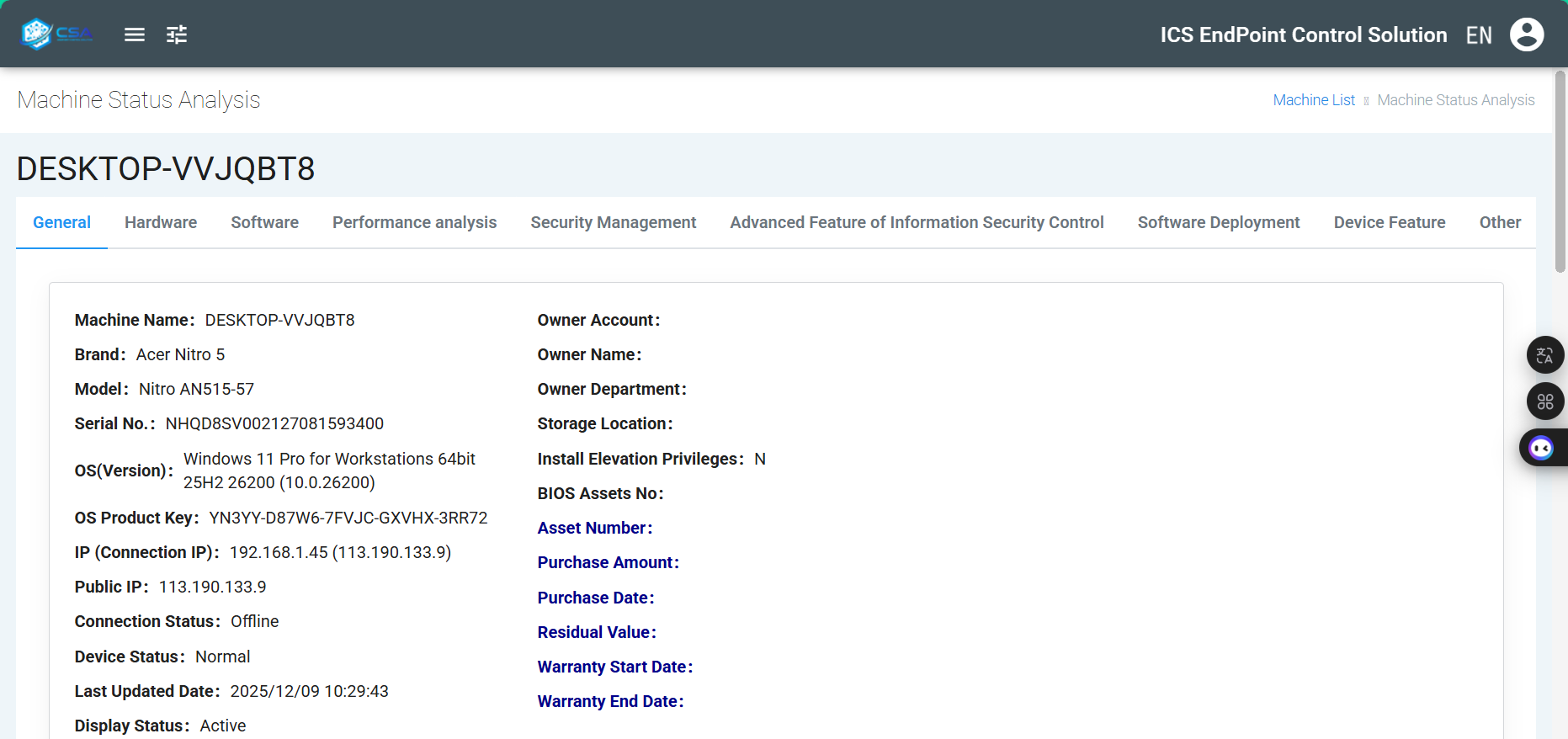This screenshot has width=1568, height=739.
Task: Change language via EN selector
Action: (1478, 35)
